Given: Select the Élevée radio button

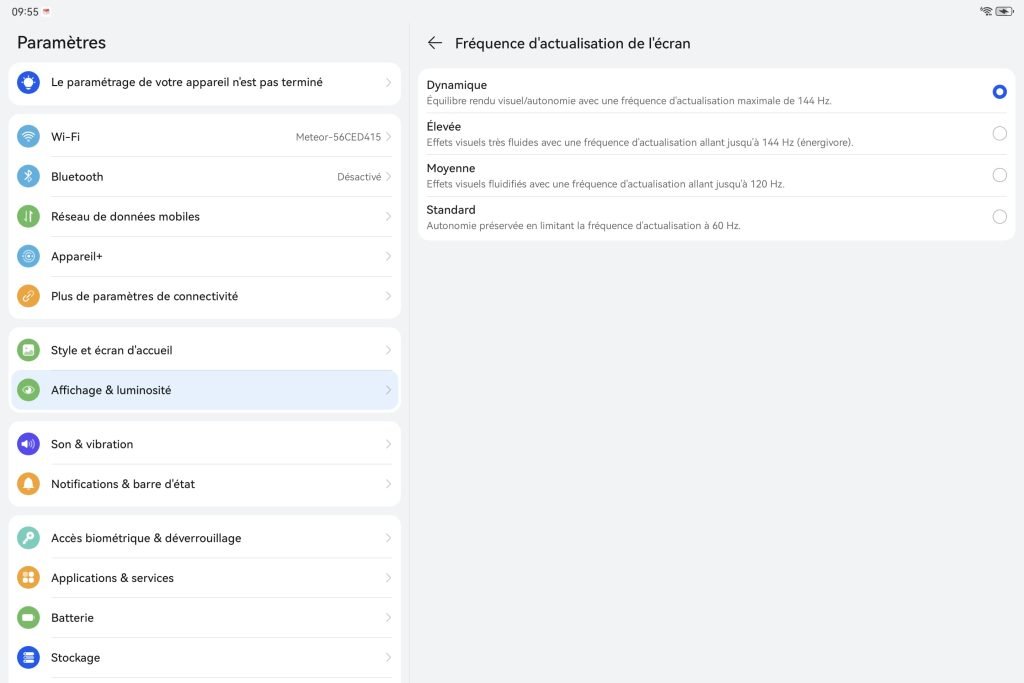Looking at the screenshot, I should [999, 134].
